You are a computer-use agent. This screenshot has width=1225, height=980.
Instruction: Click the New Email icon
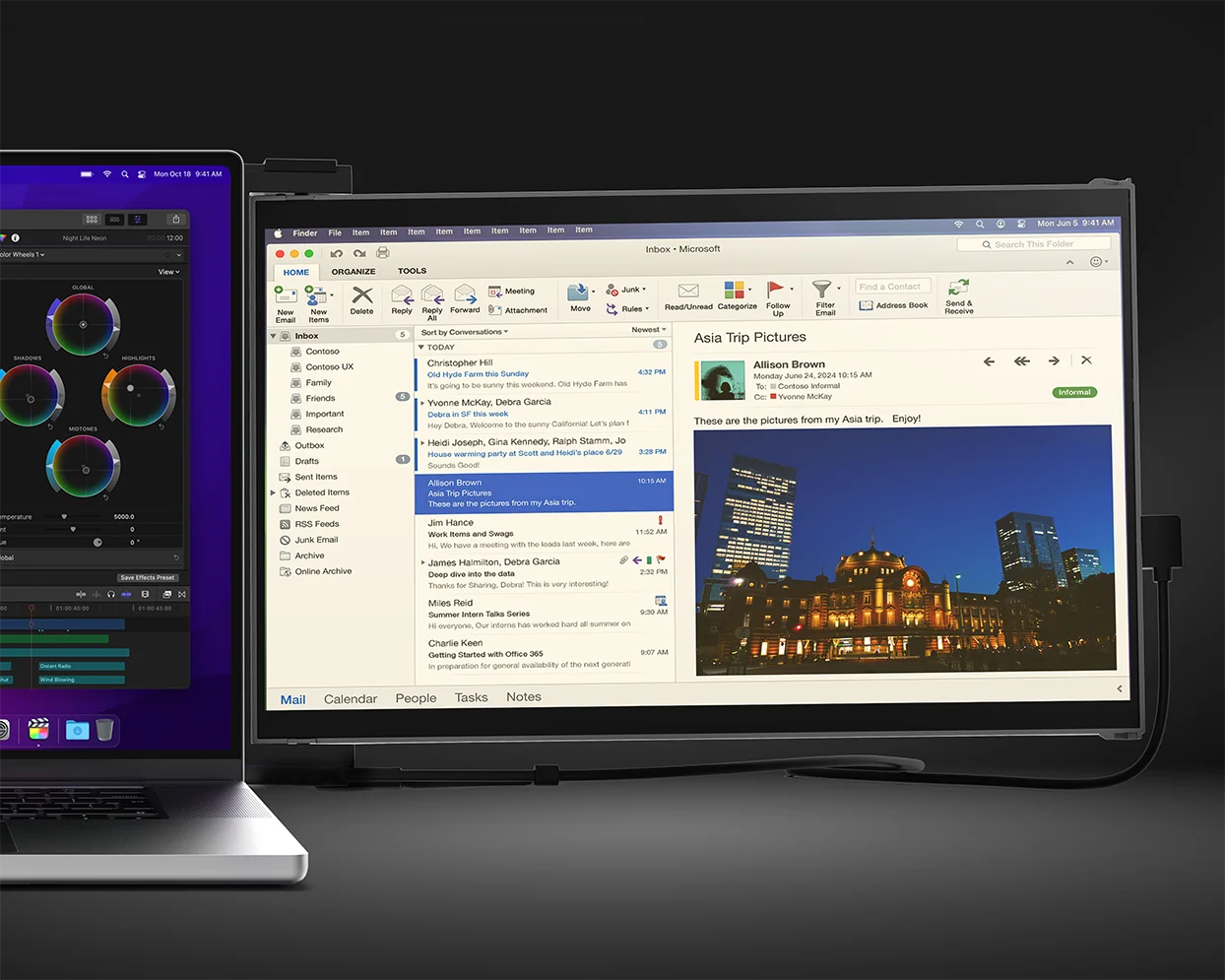(286, 296)
